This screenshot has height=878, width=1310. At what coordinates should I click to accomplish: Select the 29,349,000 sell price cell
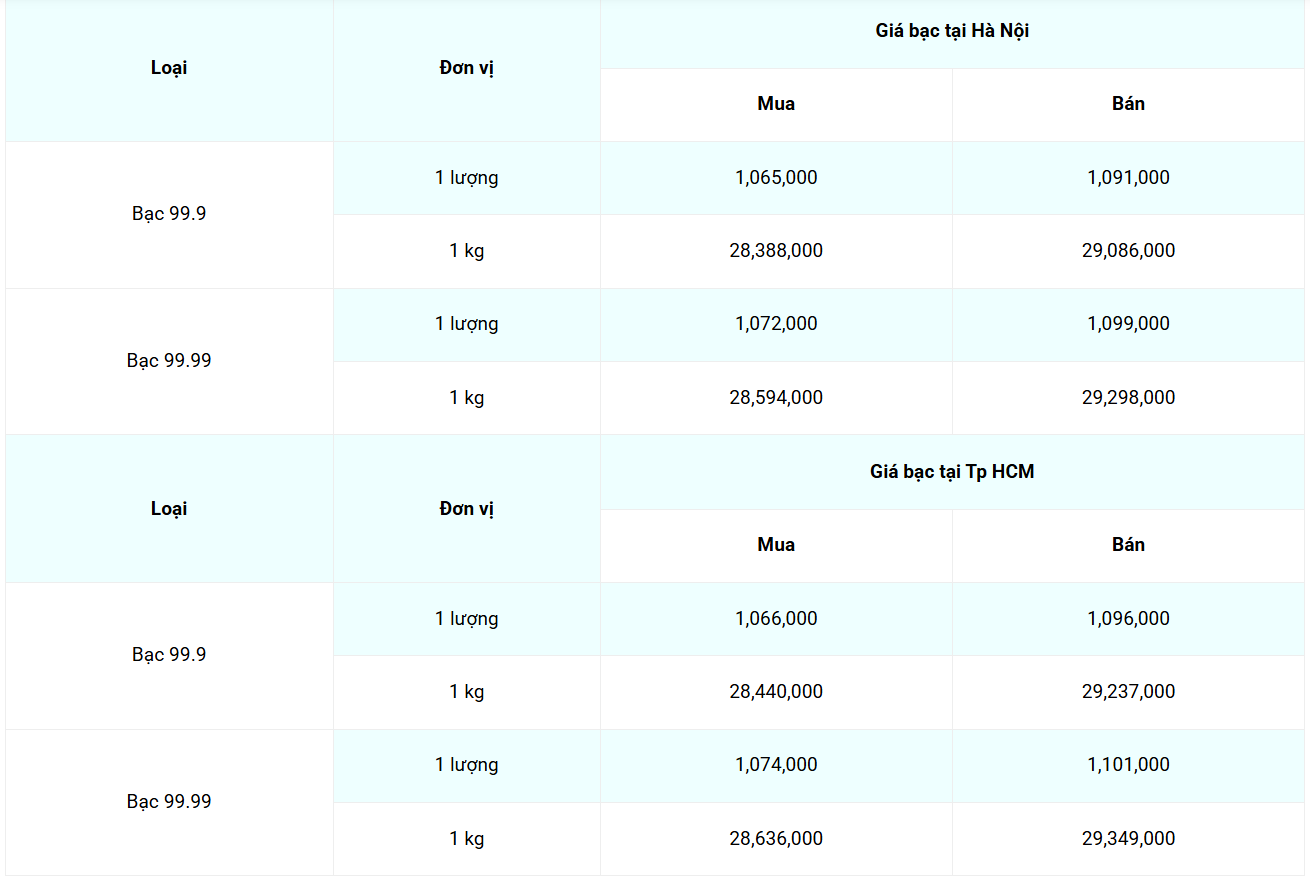pyautogui.click(x=1128, y=839)
